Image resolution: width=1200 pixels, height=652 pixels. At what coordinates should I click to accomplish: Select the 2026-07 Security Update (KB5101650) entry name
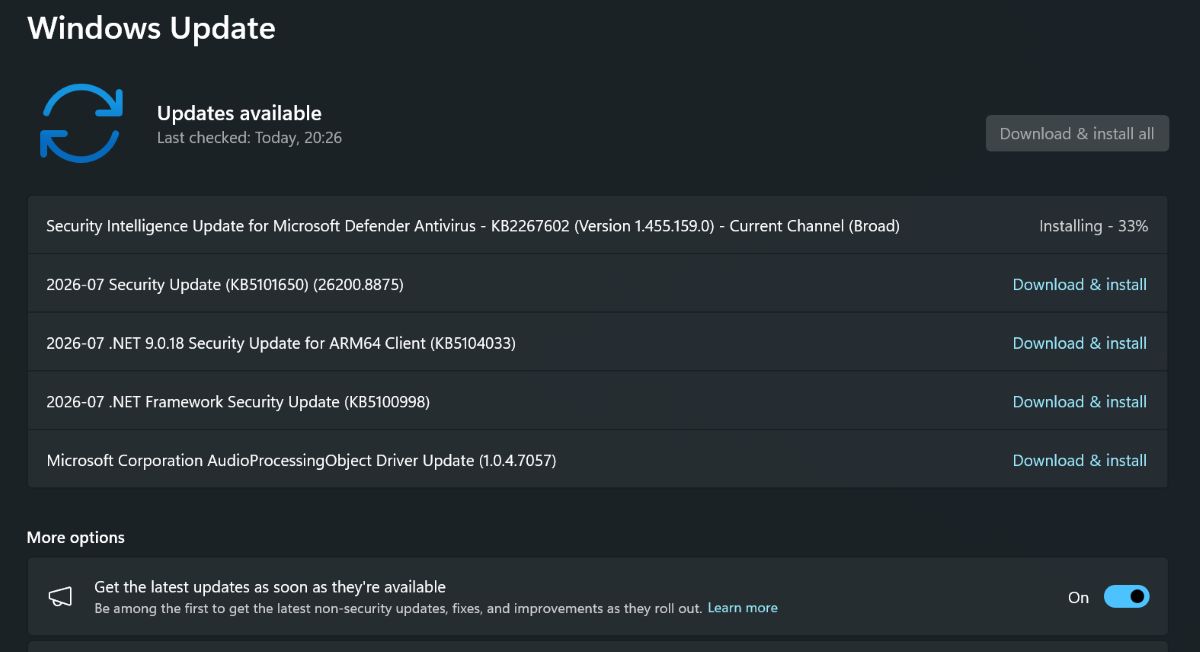tap(225, 285)
